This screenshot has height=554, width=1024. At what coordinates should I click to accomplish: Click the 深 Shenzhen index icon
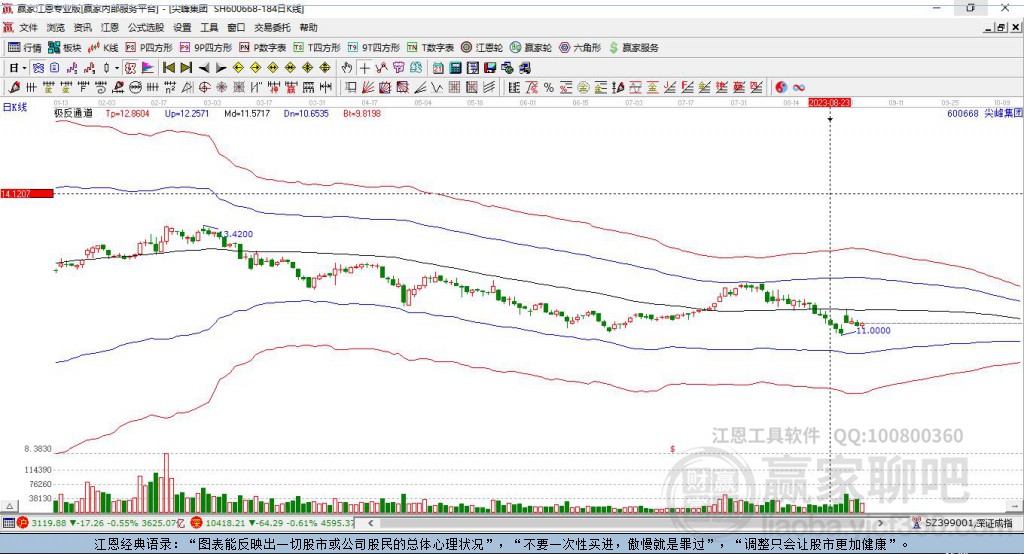[197, 523]
